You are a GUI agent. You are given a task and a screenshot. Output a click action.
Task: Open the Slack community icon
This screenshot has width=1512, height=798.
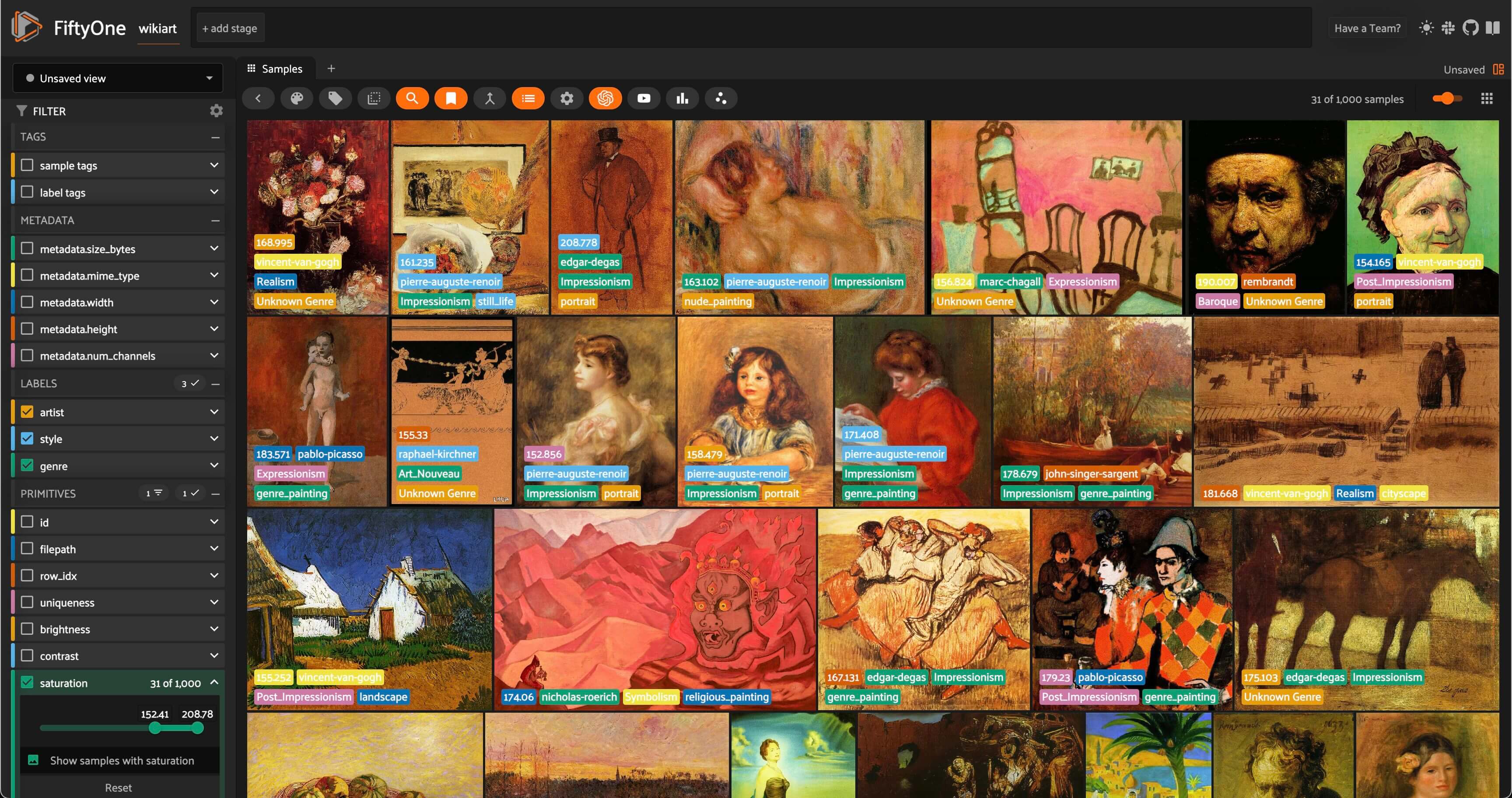(1448, 28)
